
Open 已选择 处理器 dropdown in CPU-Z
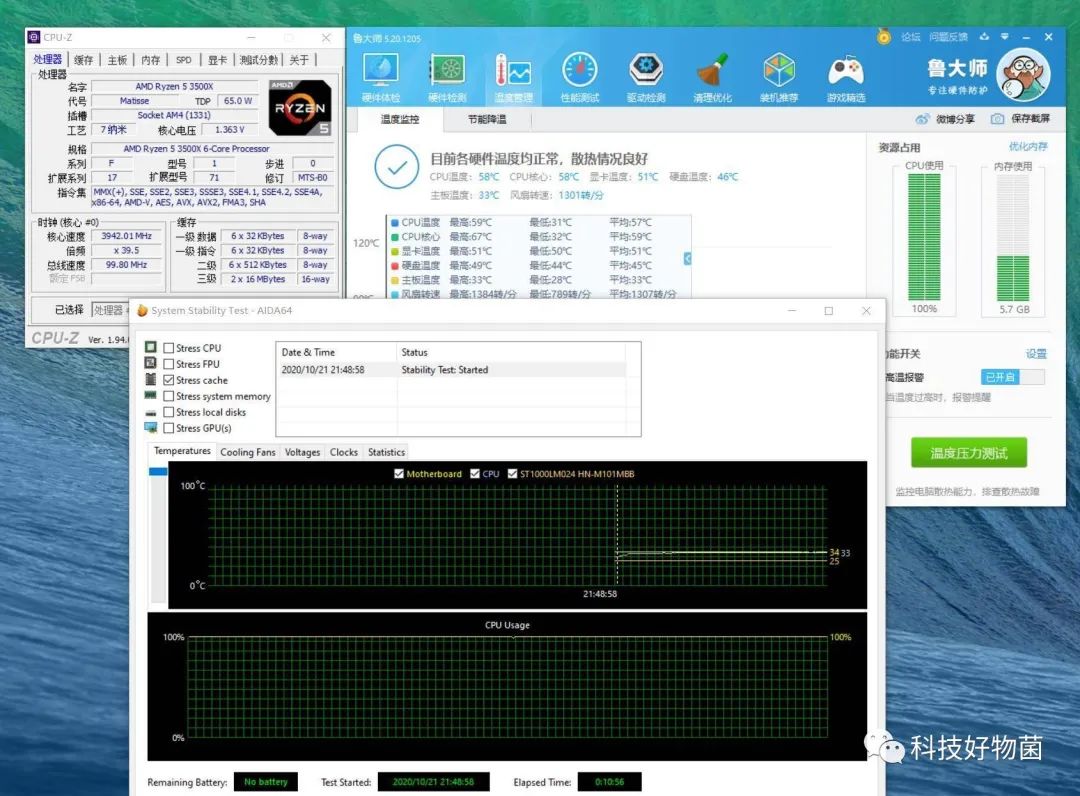click(110, 310)
